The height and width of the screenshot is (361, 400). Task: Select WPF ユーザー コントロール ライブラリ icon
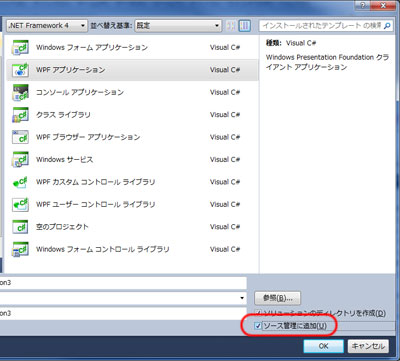click(20, 204)
